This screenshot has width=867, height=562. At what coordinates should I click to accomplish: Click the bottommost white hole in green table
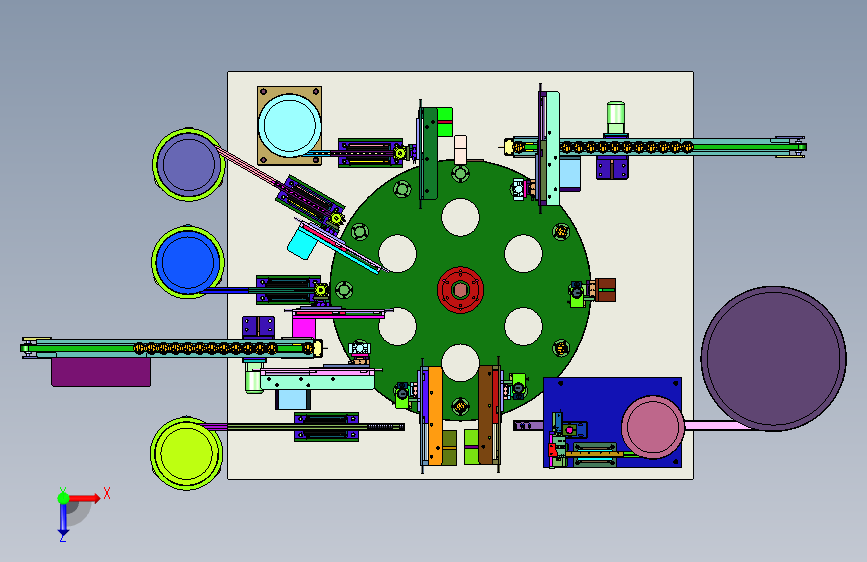460,363
